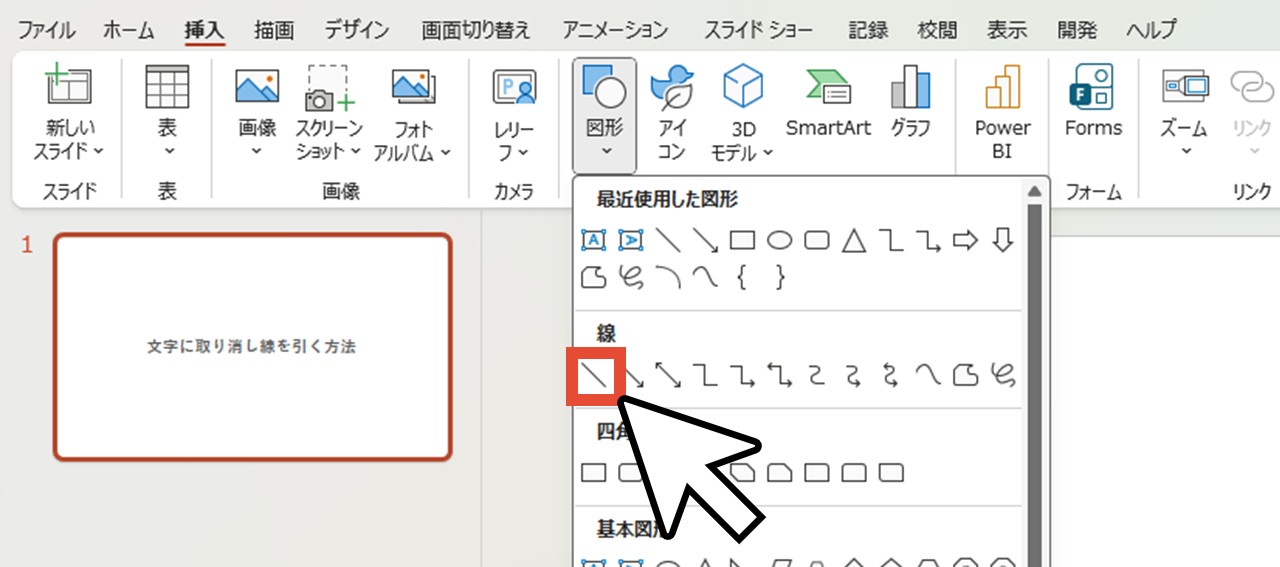Select the right brace shape
The width and height of the screenshot is (1280, 567).
[779, 278]
